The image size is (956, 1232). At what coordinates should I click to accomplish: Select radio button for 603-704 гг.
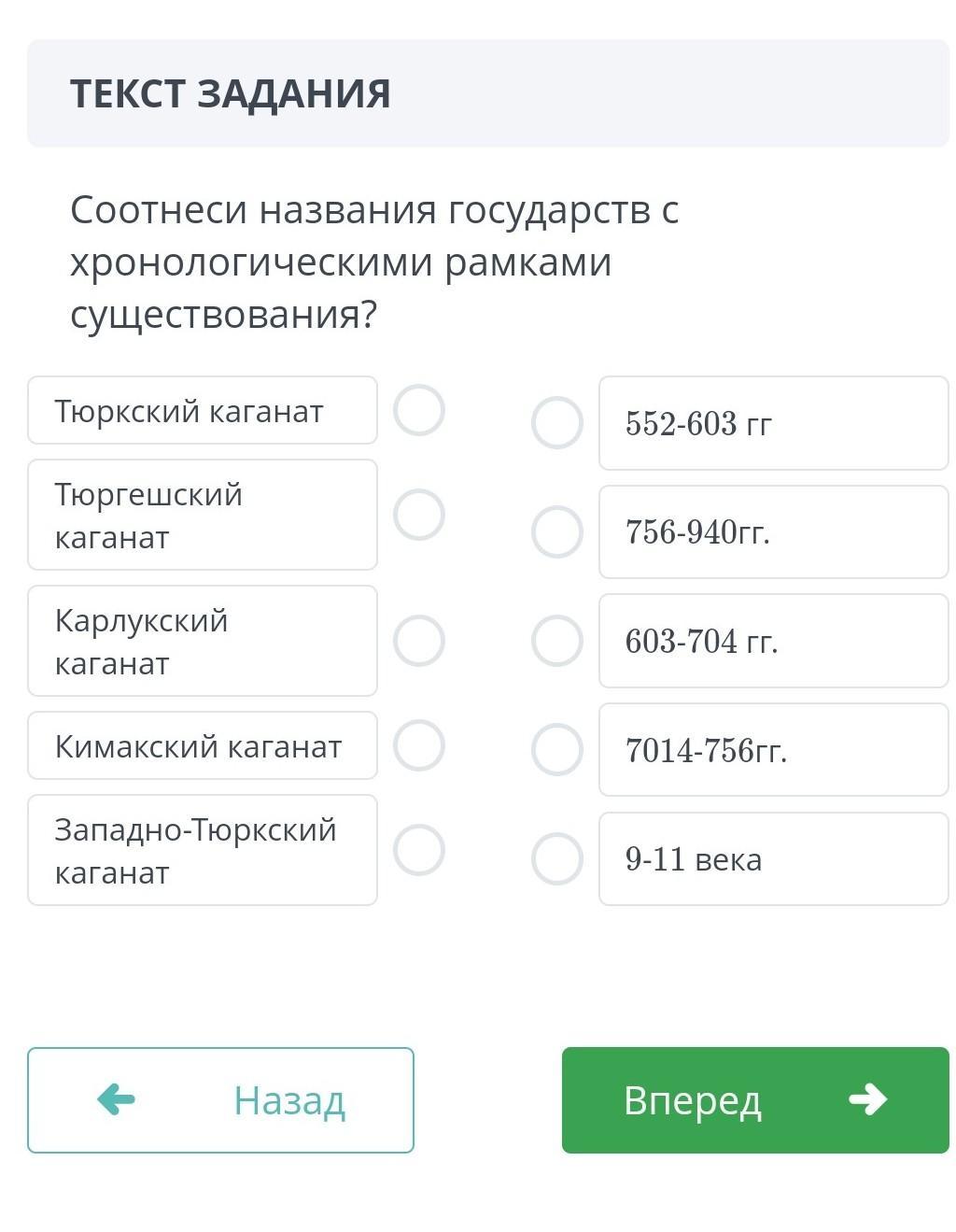557,641
